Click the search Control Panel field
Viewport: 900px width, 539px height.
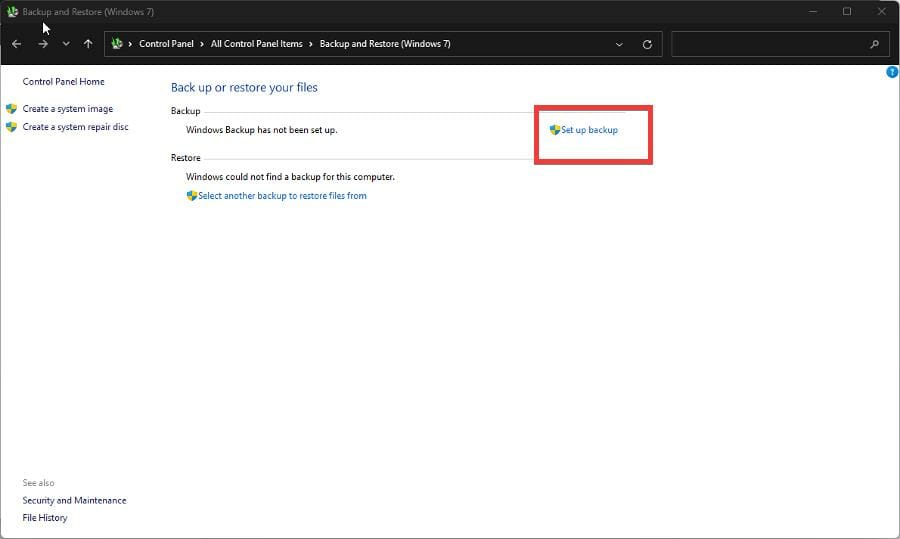(x=781, y=44)
